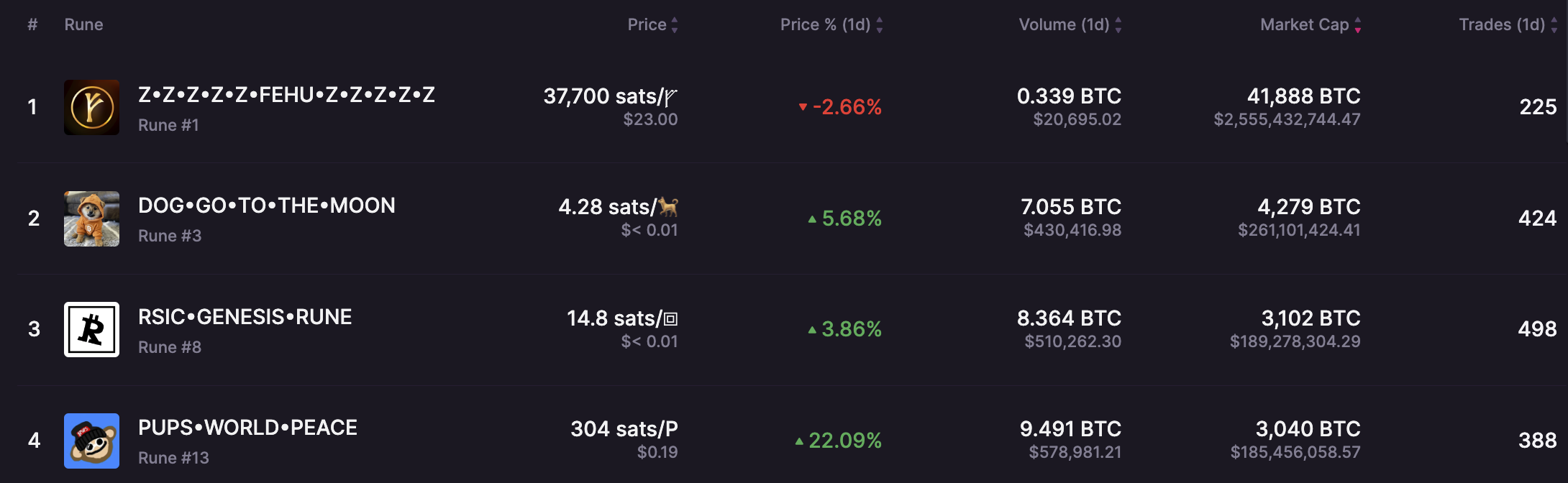This screenshot has height=483, width=1568.
Task: Open the PUPS monkey avatar icon
Action: [x=91, y=441]
